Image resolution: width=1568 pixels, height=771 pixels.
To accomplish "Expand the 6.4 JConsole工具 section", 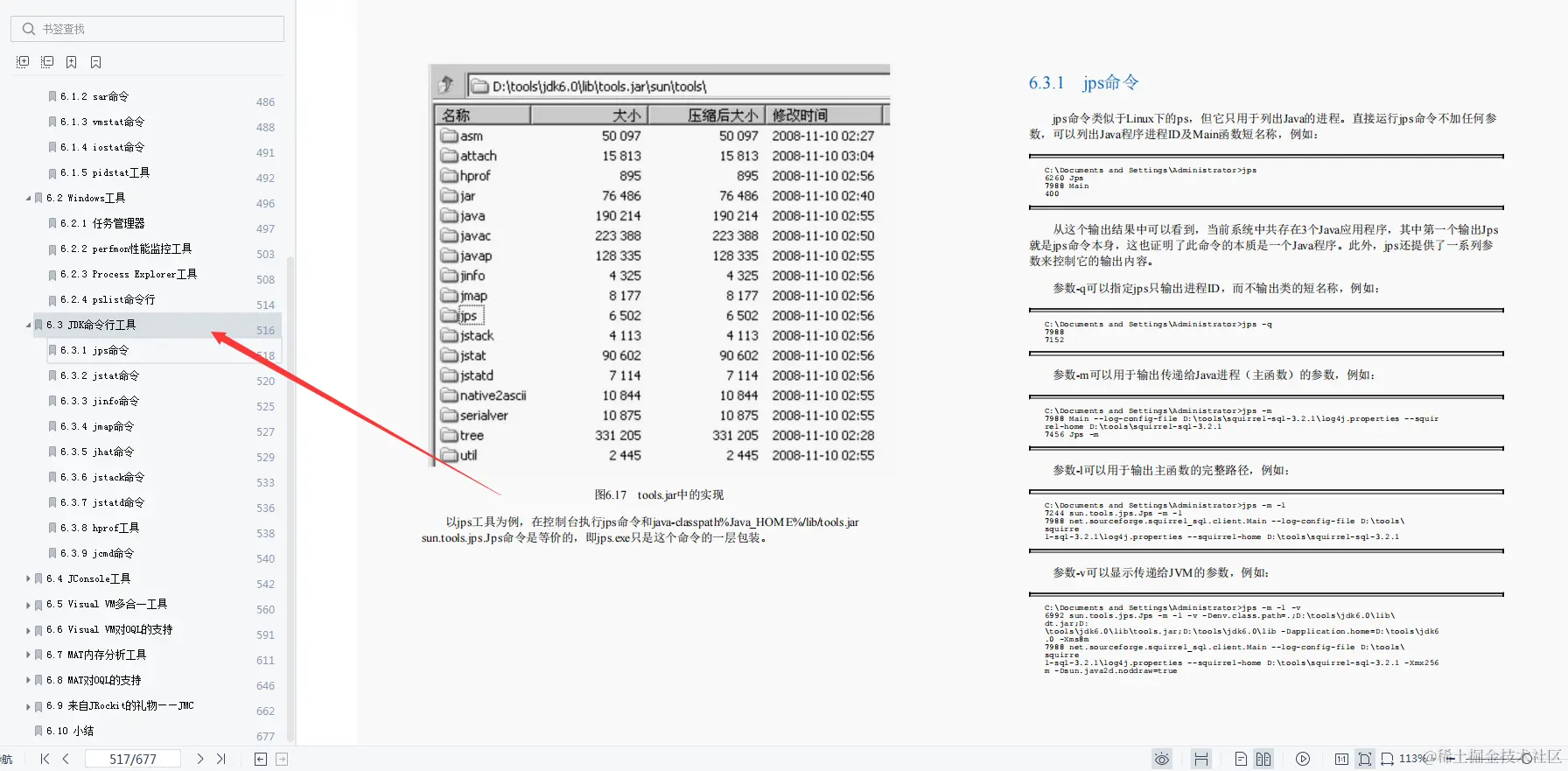I will pos(28,579).
